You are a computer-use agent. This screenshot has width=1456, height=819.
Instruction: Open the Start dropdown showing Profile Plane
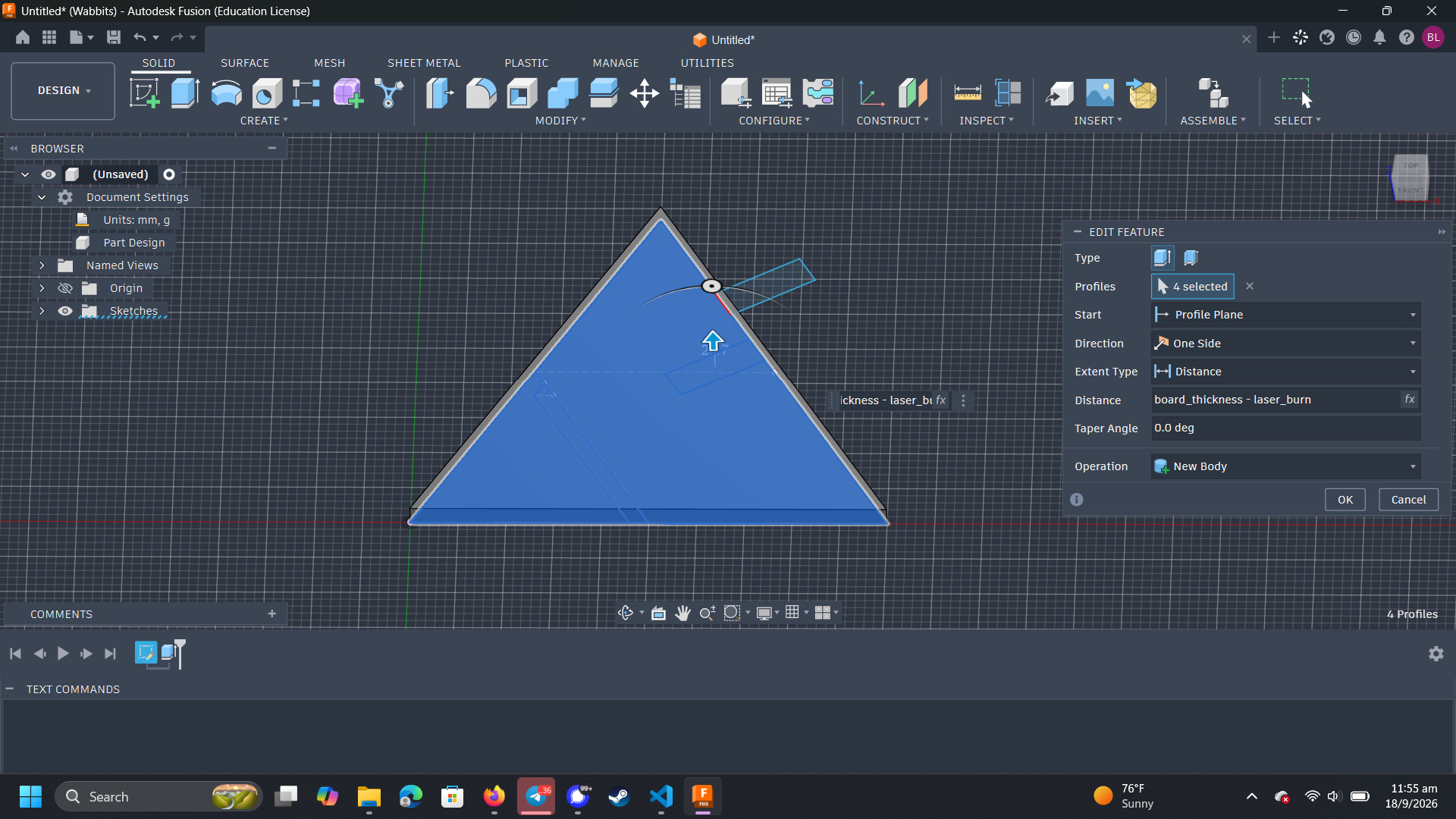[x=1285, y=315]
